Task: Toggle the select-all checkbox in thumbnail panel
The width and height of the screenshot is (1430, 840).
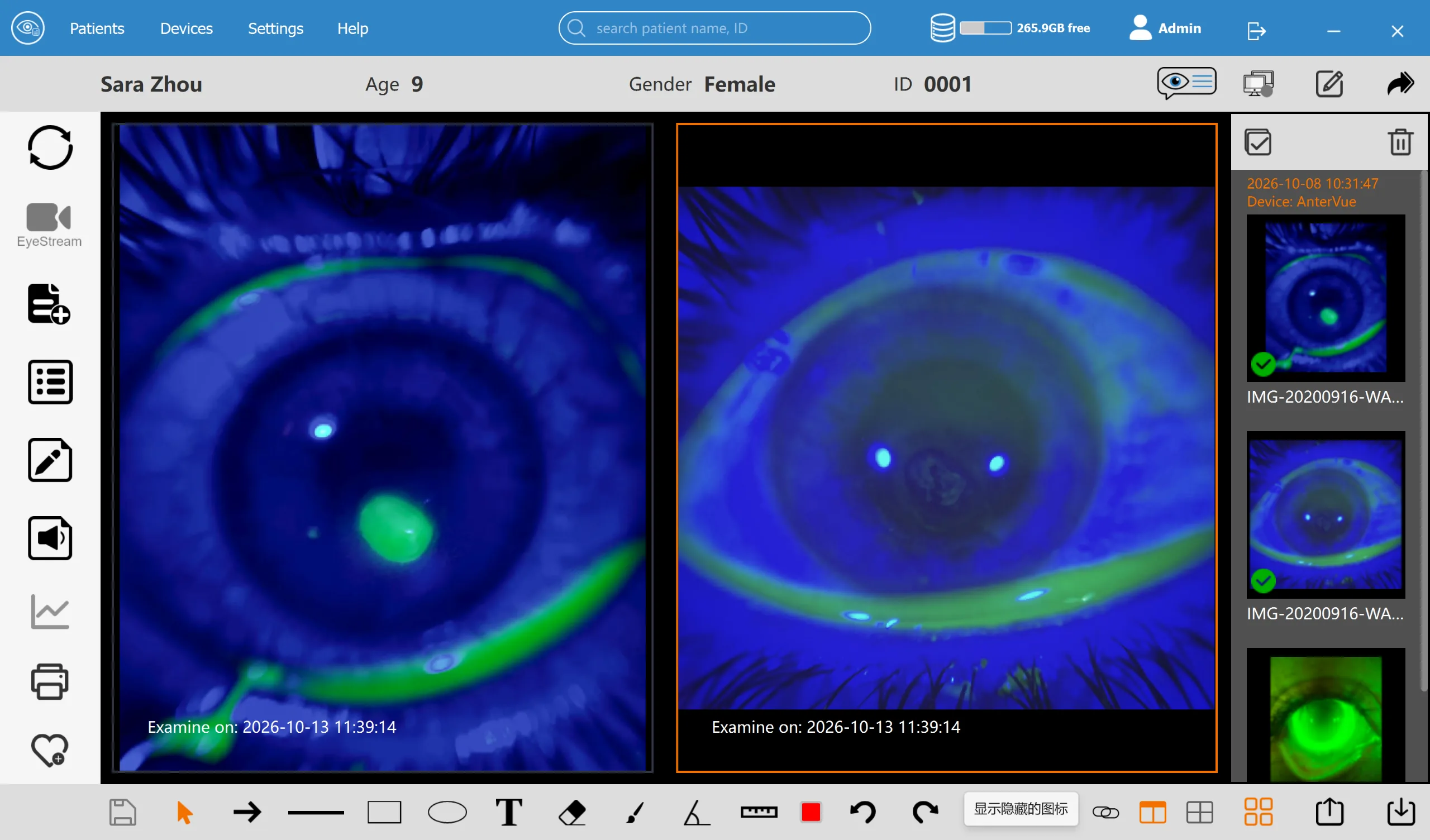Action: click(x=1257, y=142)
